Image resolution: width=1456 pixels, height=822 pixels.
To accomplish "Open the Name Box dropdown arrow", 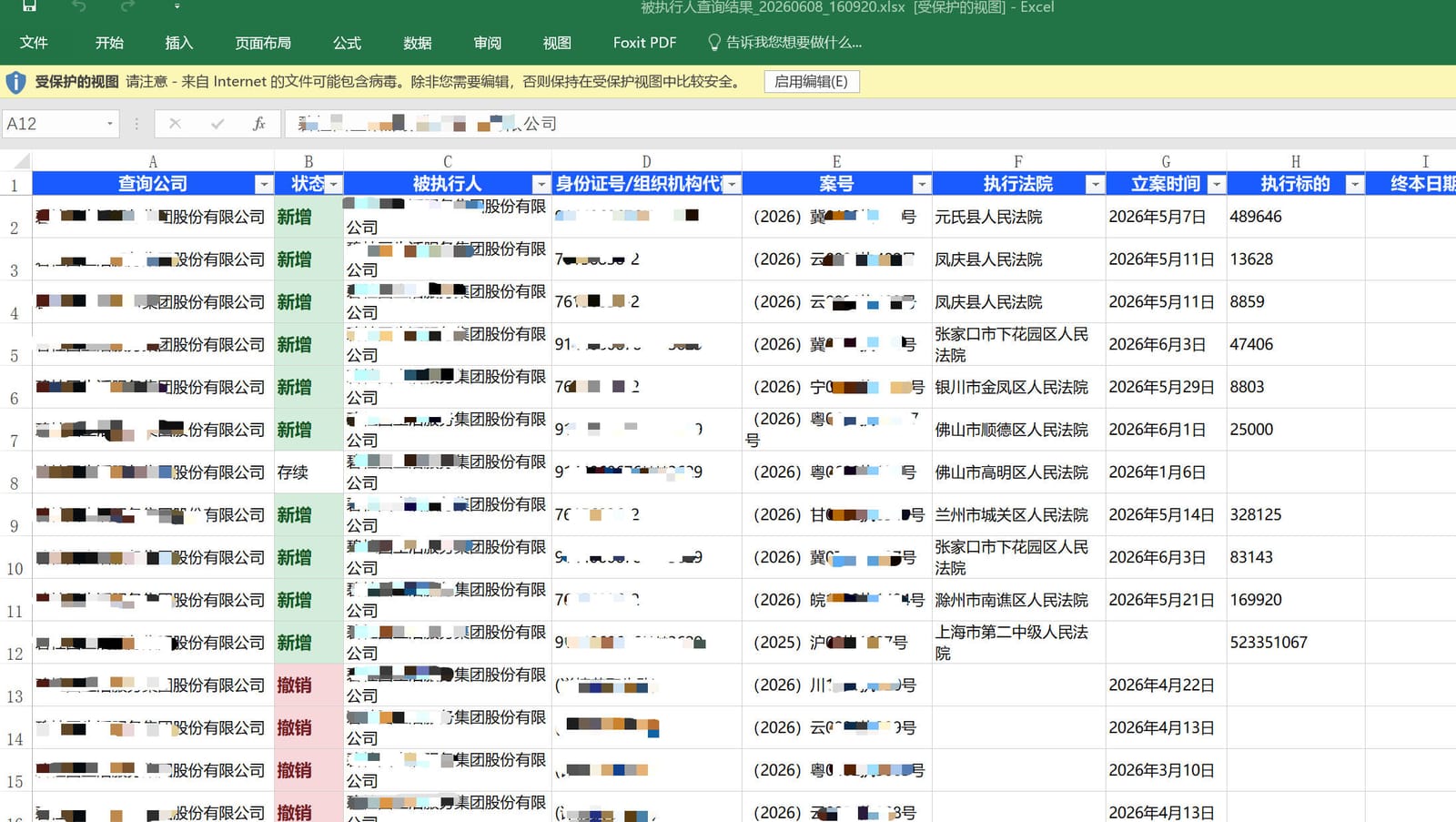I will (x=110, y=124).
